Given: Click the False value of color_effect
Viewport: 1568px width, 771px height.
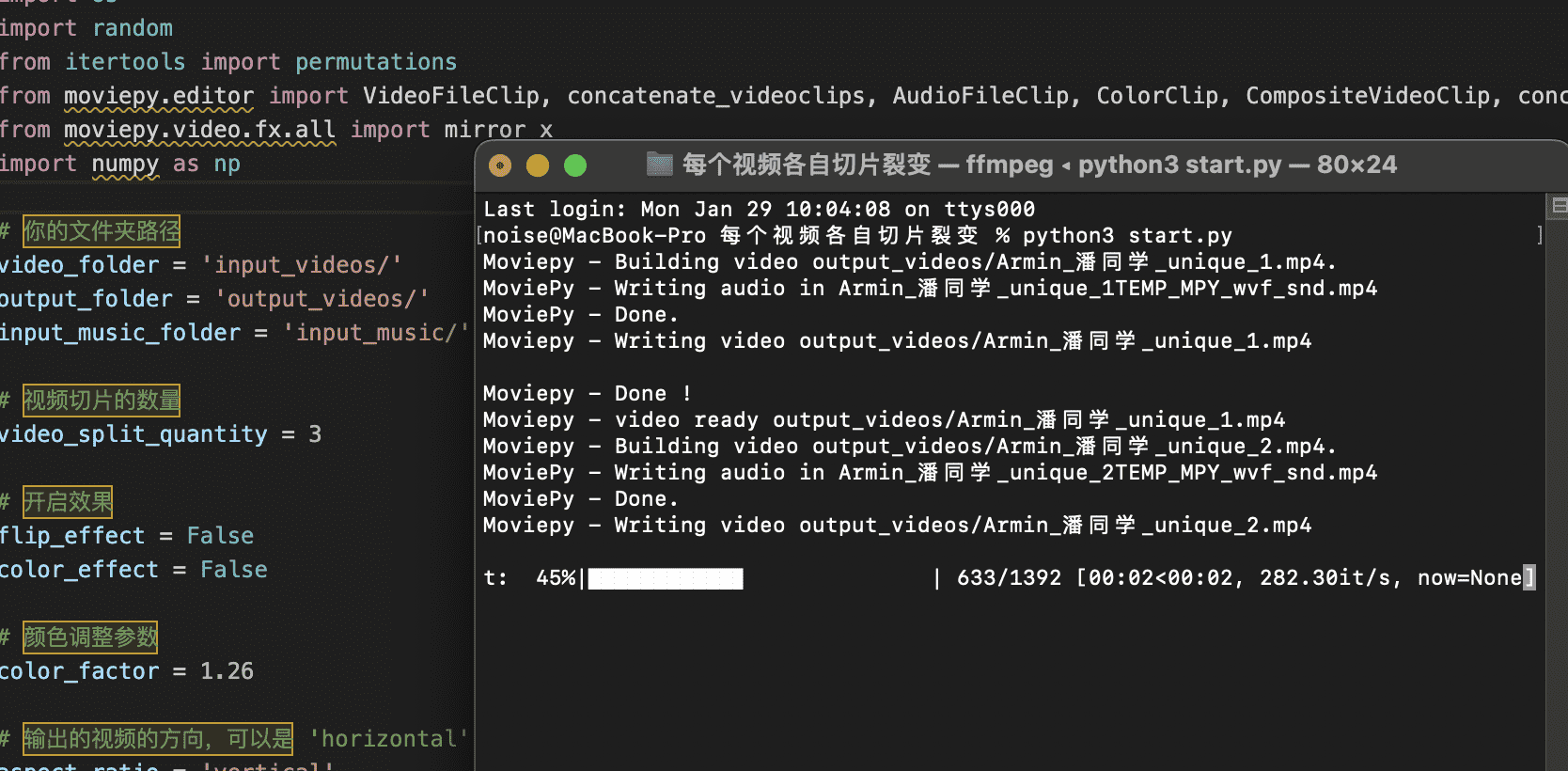Looking at the screenshot, I should pyautogui.click(x=233, y=570).
